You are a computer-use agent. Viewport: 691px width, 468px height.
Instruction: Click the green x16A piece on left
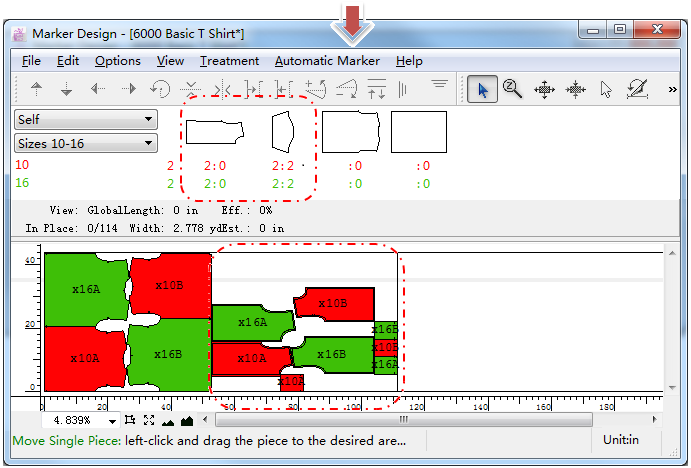tap(86, 288)
